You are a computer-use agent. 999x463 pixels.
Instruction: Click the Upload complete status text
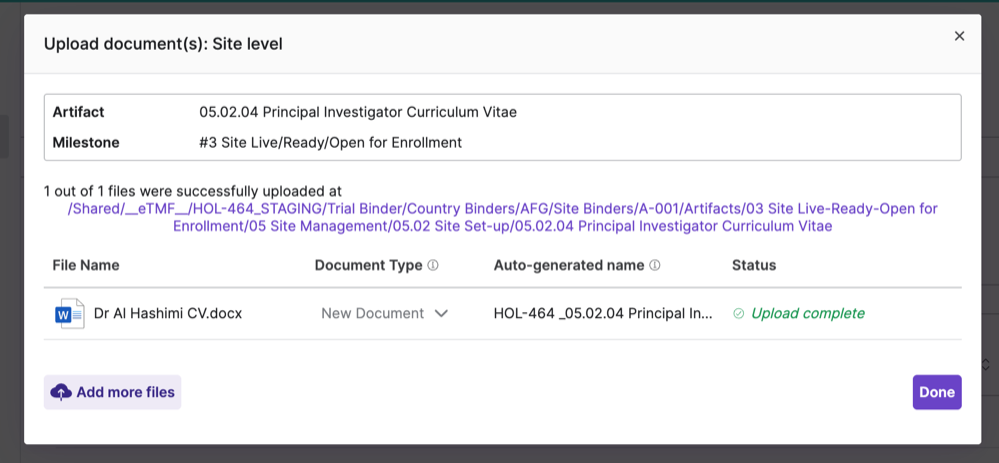(807, 313)
